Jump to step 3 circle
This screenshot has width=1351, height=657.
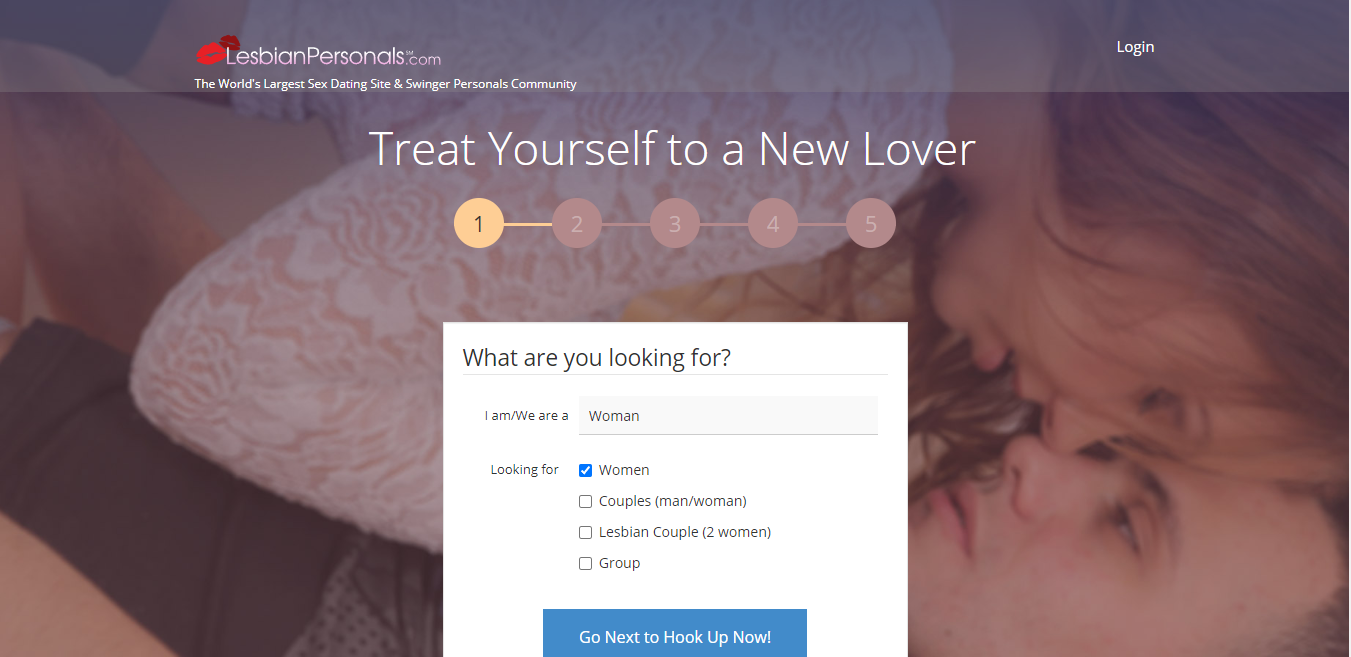click(x=675, y=223)
